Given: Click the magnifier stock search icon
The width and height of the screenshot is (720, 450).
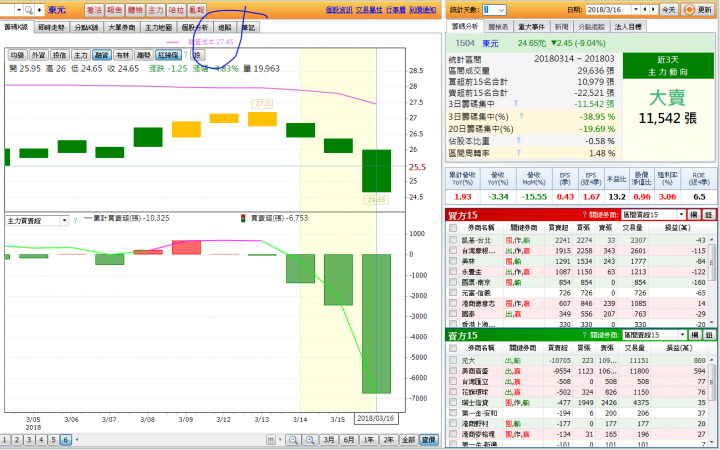Looking at the screenshot, I should click(28, 10).
